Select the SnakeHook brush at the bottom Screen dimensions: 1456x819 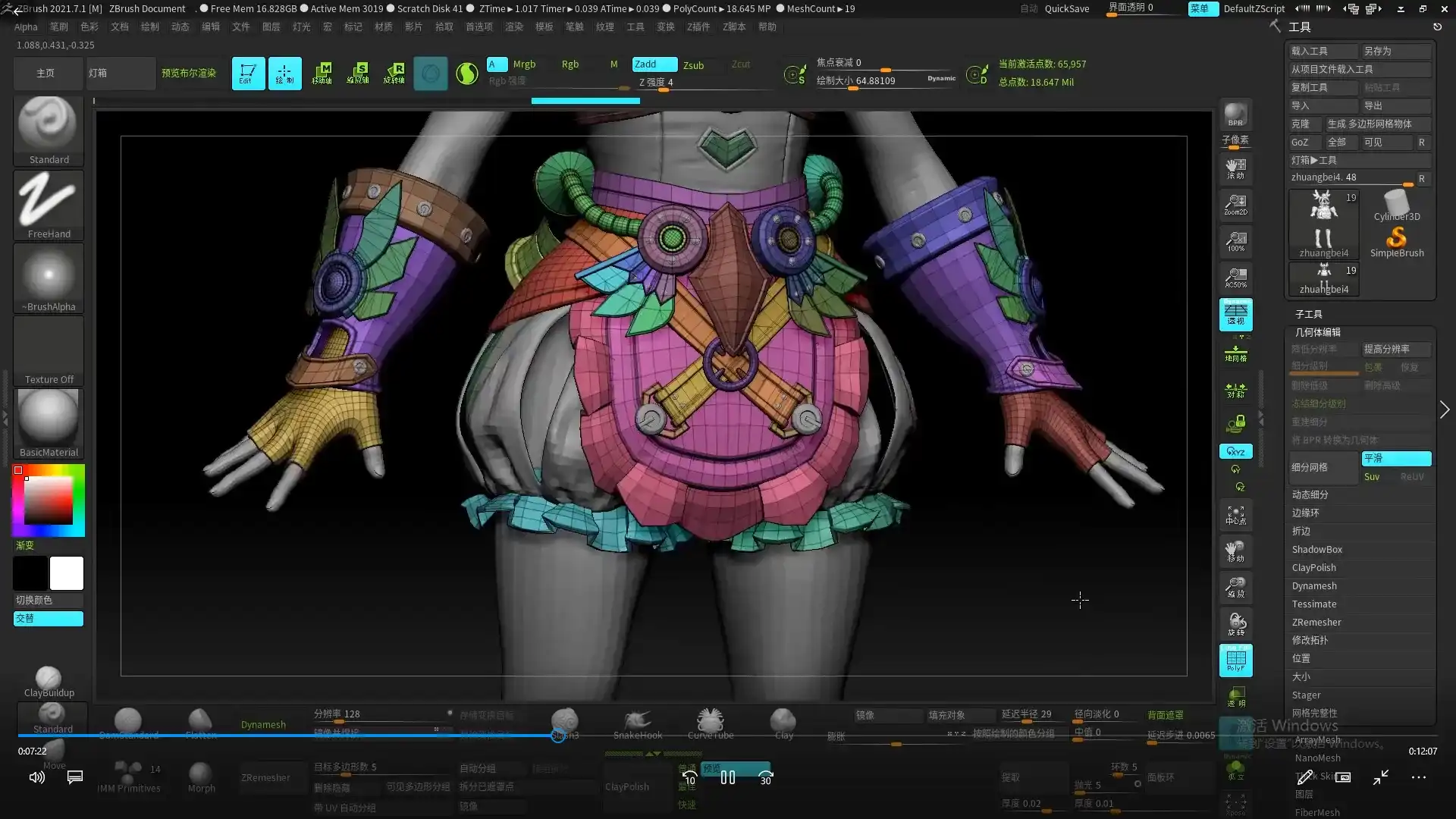click(x=637, y=720)
